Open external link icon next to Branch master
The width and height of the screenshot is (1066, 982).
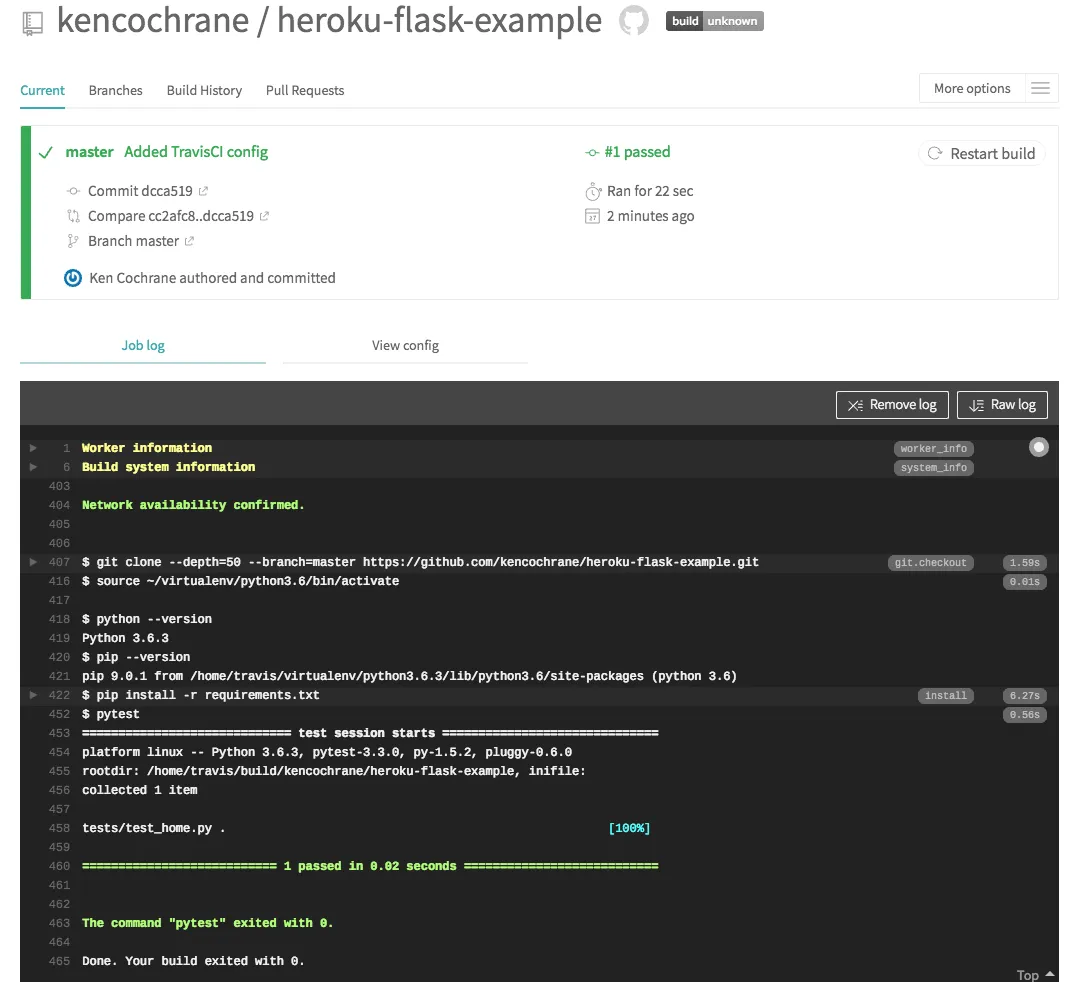coord(190,241)
